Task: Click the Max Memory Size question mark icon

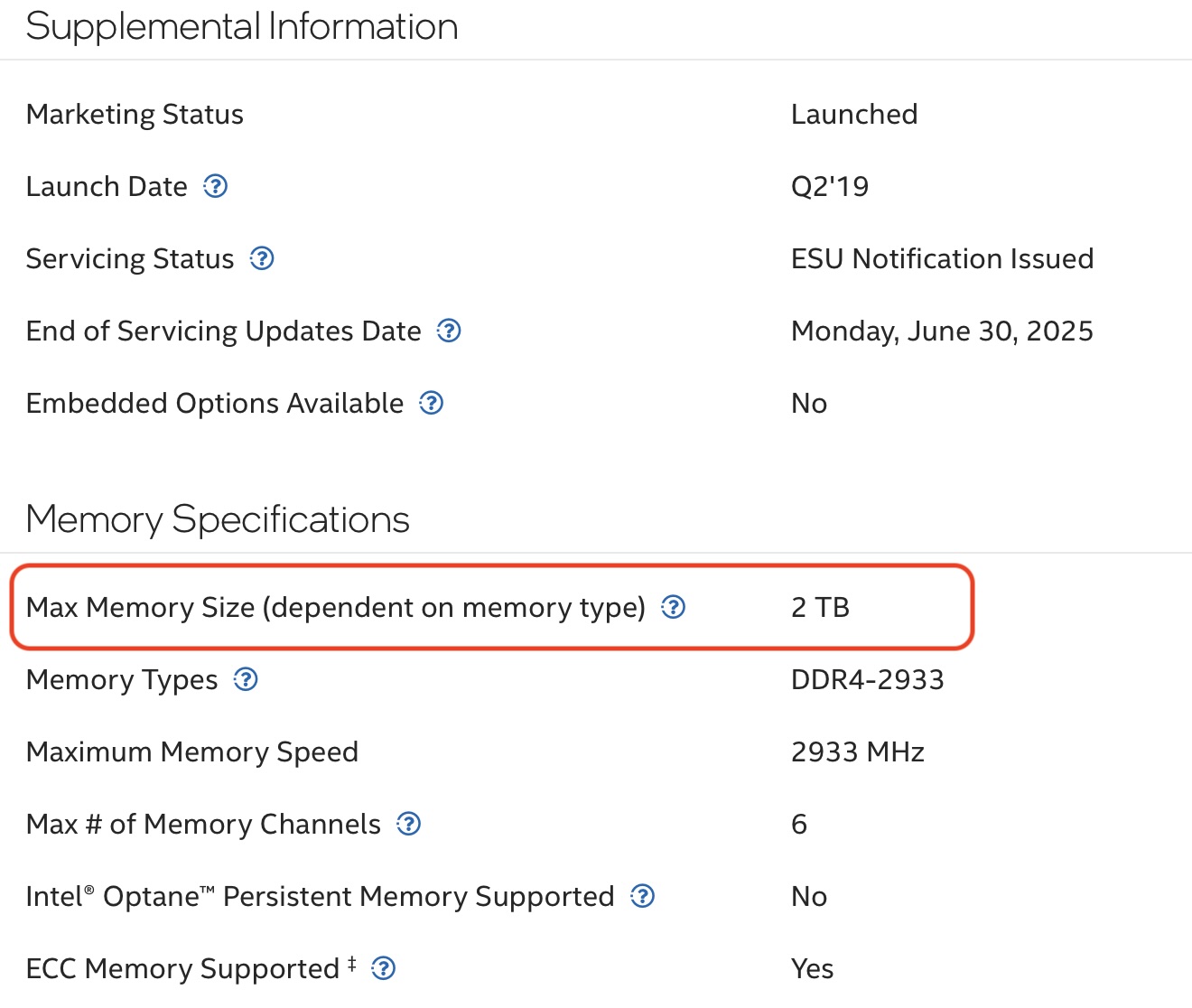Action: [x=674, y=608]
